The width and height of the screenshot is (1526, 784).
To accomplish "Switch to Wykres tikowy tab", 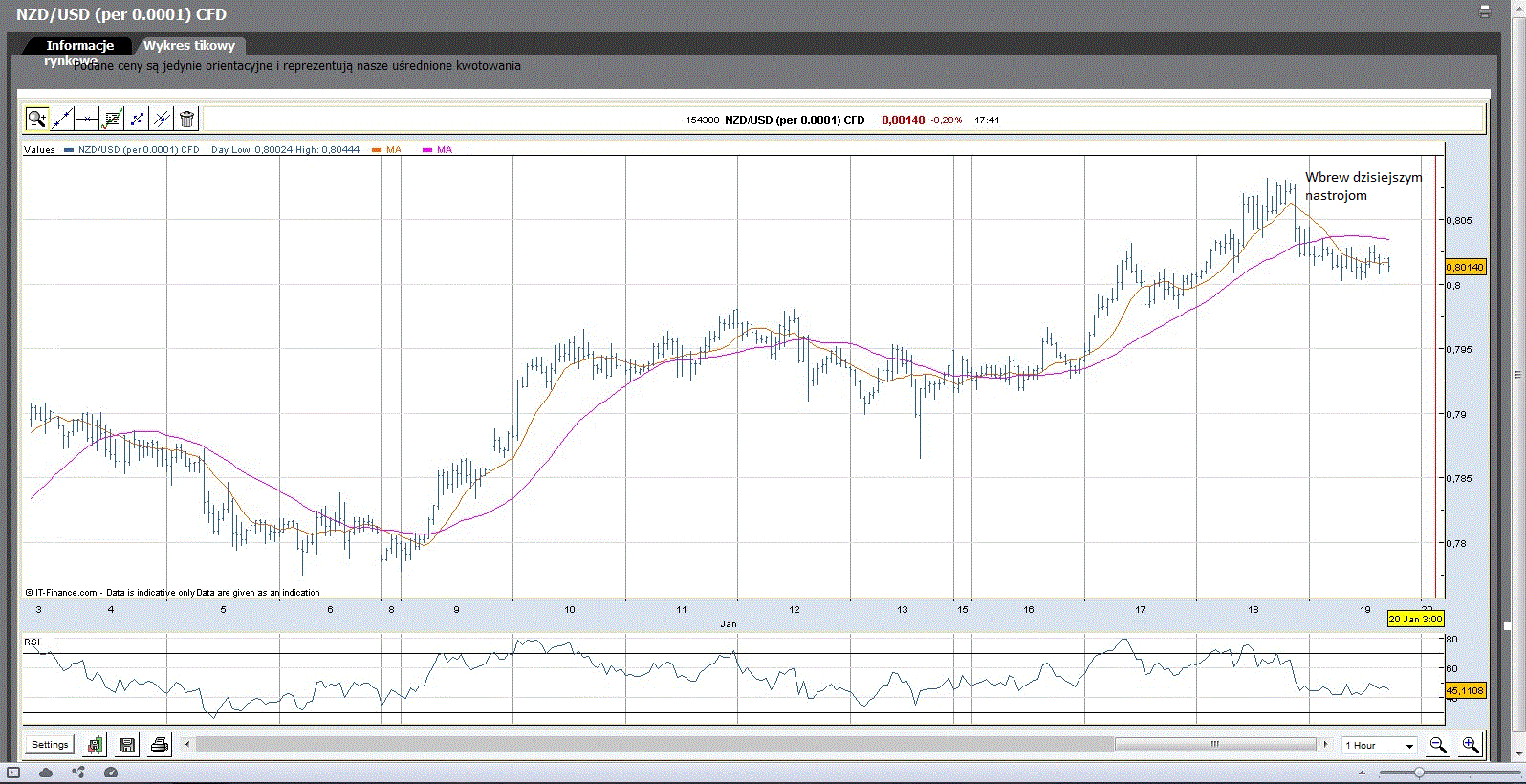I will click(x=189, y=46).
